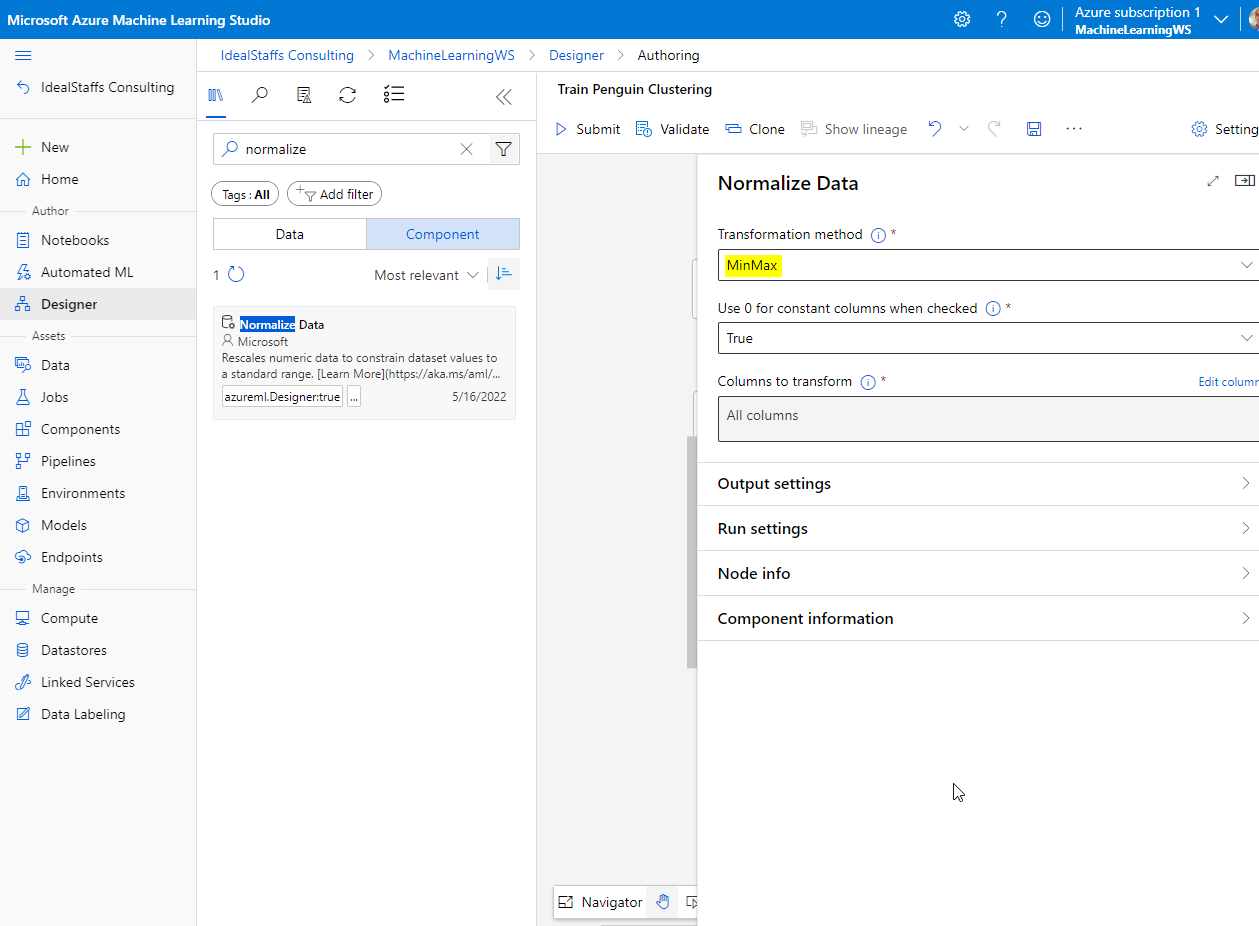Screen dimensions: 1259x926
Task: Click the Save pipeline icon
Action: pos(1034,129)
